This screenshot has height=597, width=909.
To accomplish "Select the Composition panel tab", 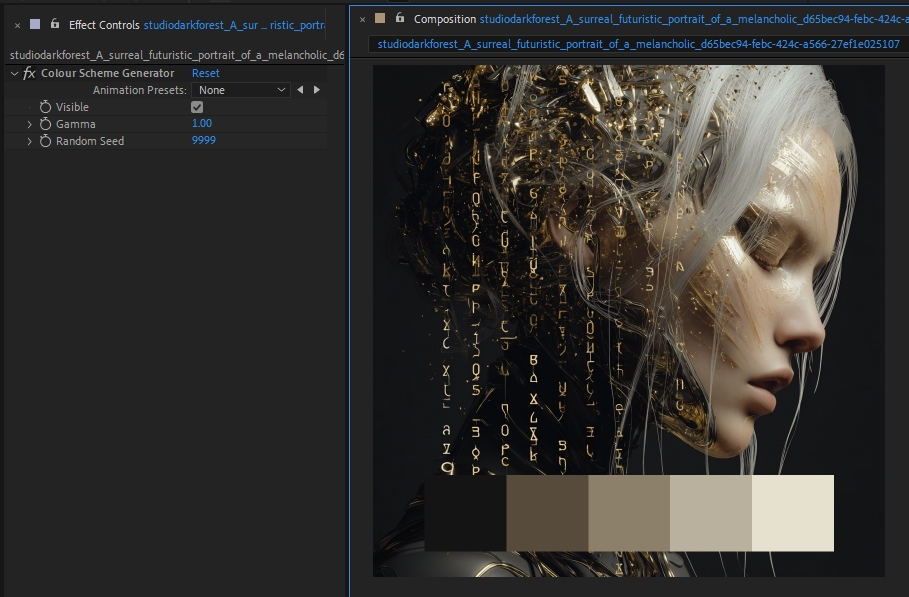I will coord(445,19).
